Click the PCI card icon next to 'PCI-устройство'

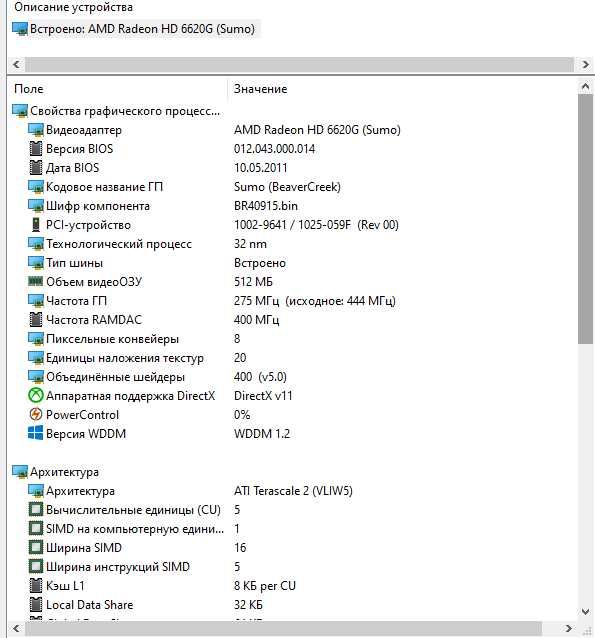pos(36,225)
